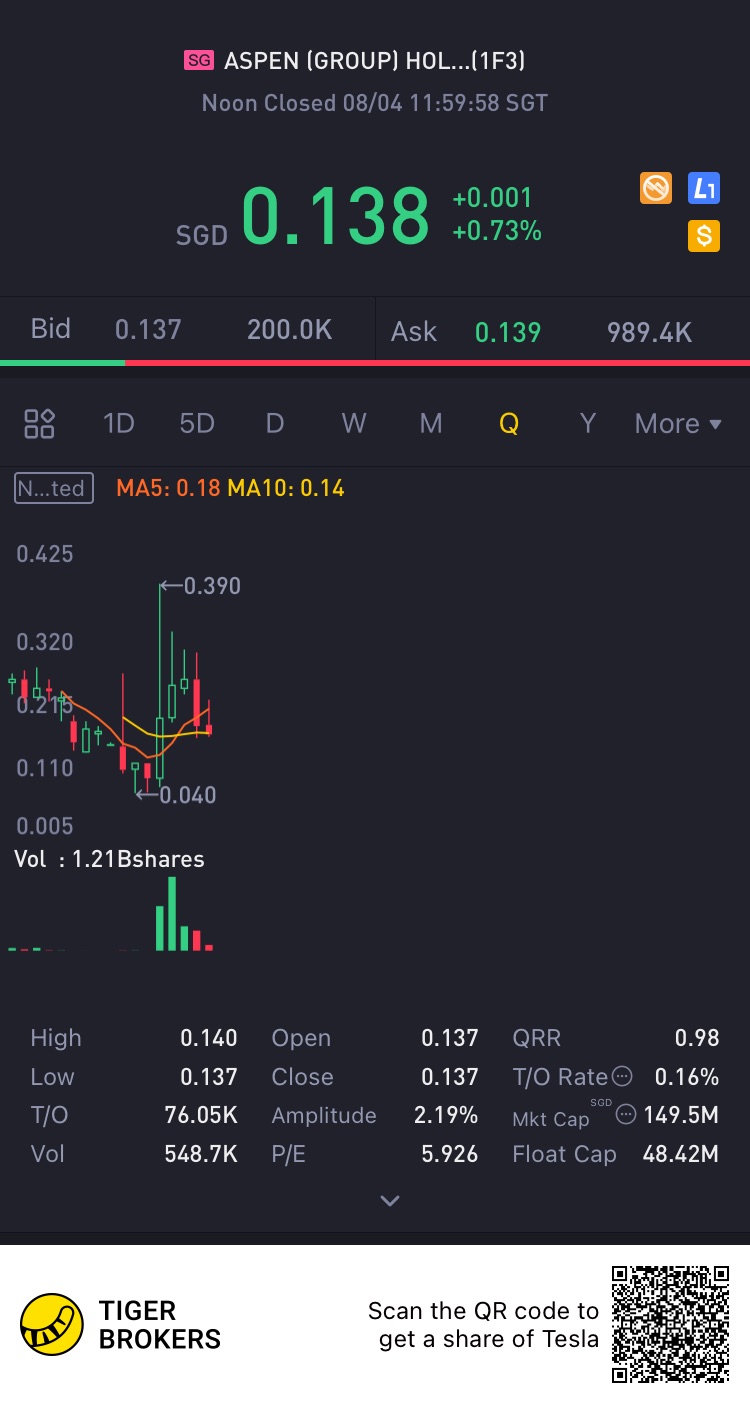Tap the tallest green volume bar
Image resolution: width=750 pixels, height=1405 pixels.
pos(172,913)
